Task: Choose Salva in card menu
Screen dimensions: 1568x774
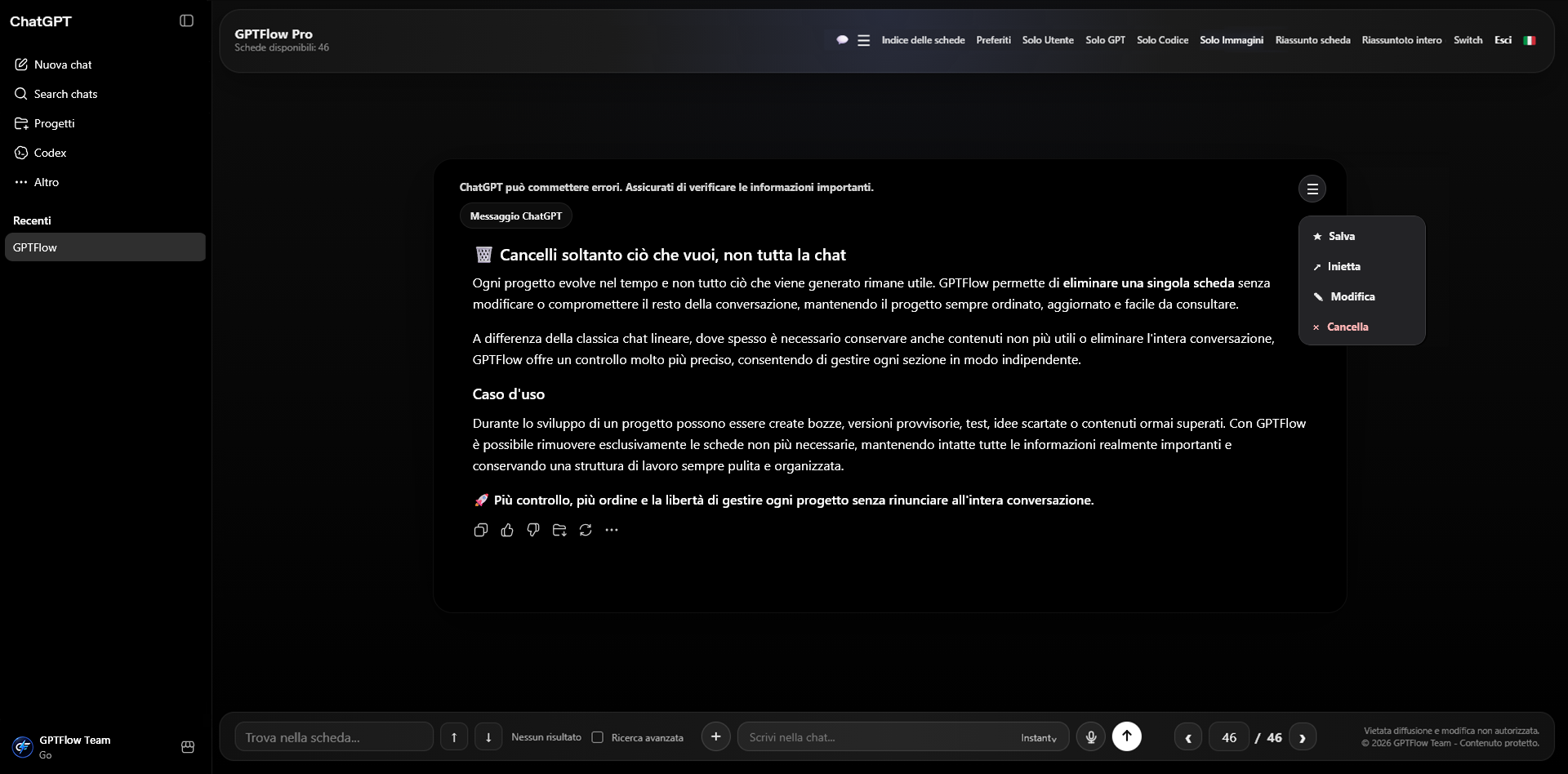Action: (1361, 236)
